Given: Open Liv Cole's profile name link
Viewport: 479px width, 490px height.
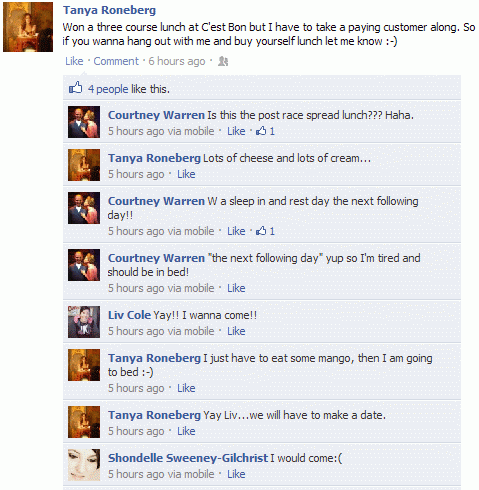Looking at the screenshot, I should [x=129, y=315].
